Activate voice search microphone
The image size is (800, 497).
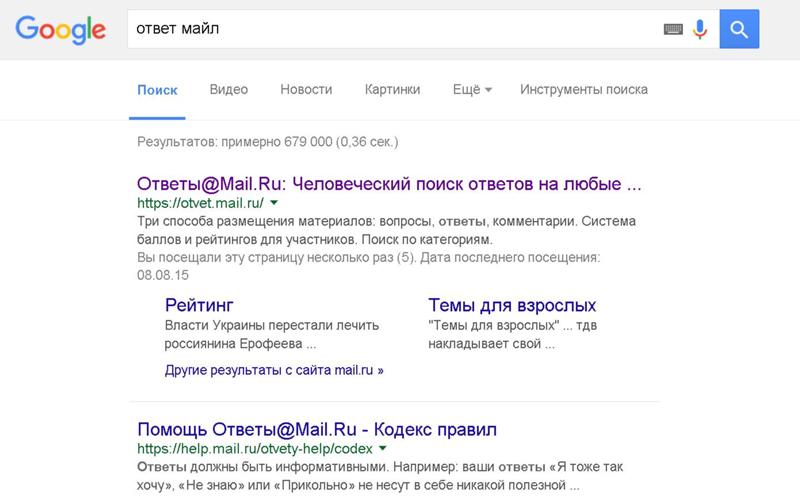tap(700, 29)
